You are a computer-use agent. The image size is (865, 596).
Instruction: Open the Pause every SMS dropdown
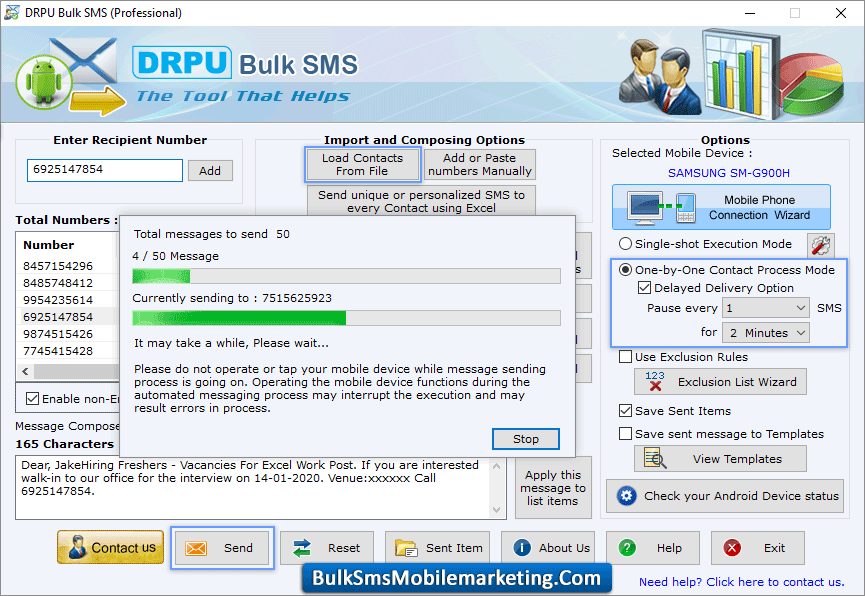[x=766, y=308]
